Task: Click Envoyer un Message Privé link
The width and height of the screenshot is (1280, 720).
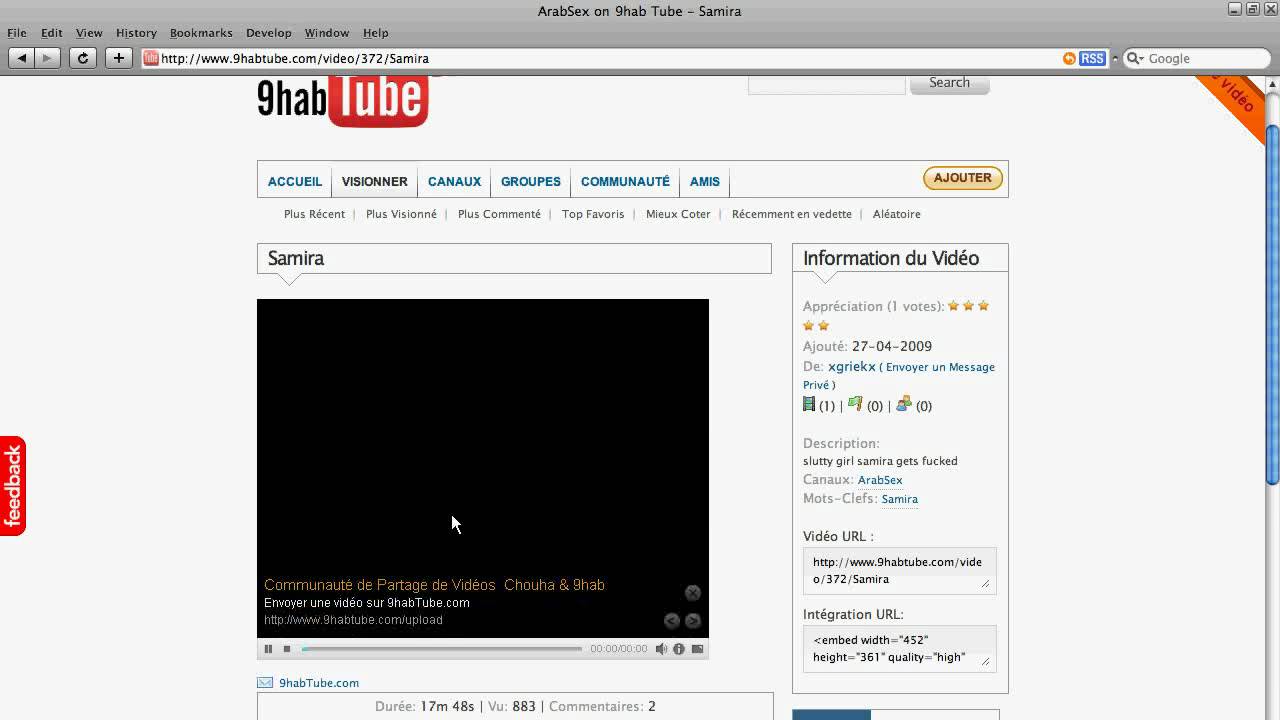Action: point(899,376)
